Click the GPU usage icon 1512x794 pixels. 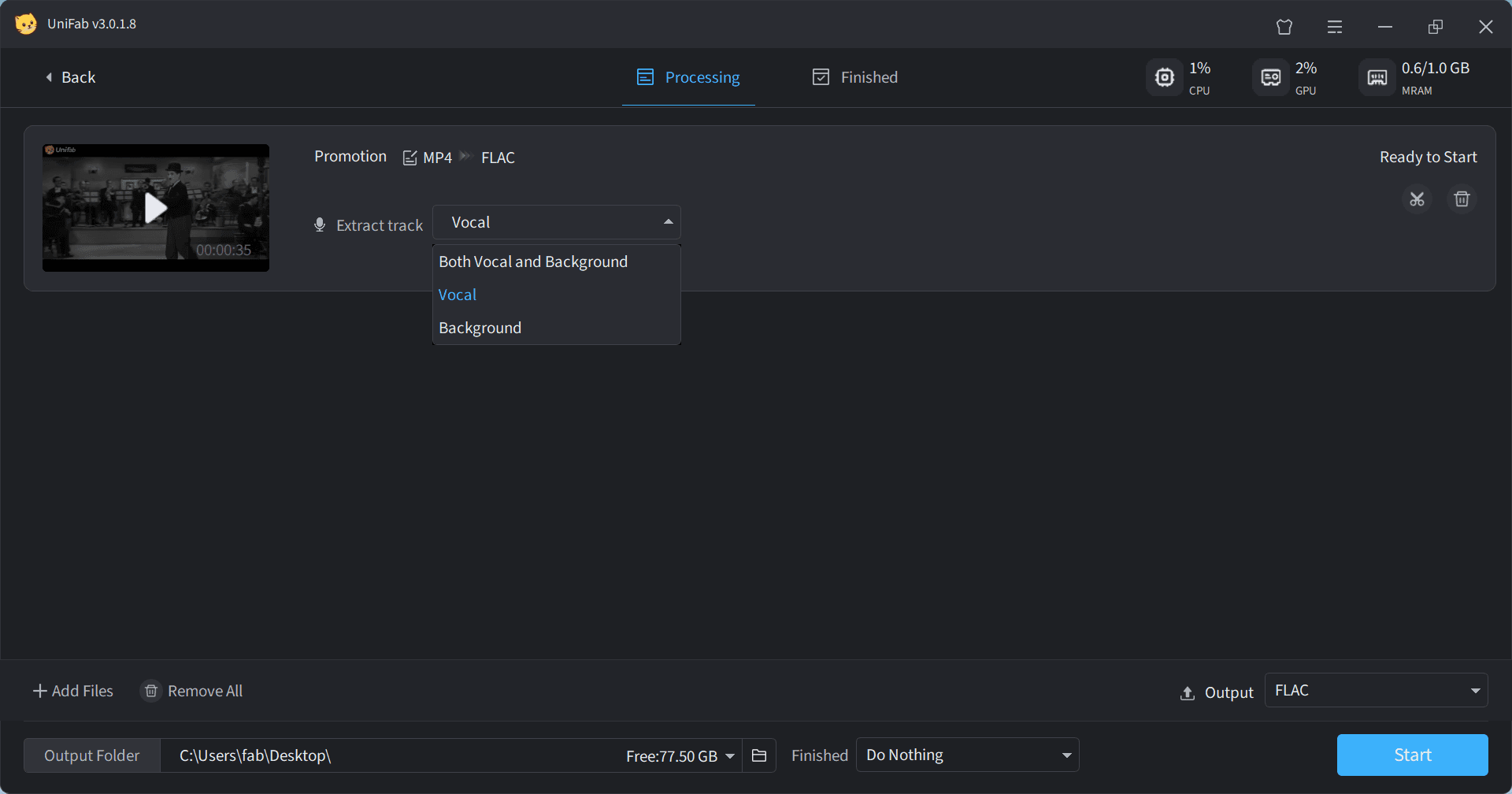[x=1270, y=77]
